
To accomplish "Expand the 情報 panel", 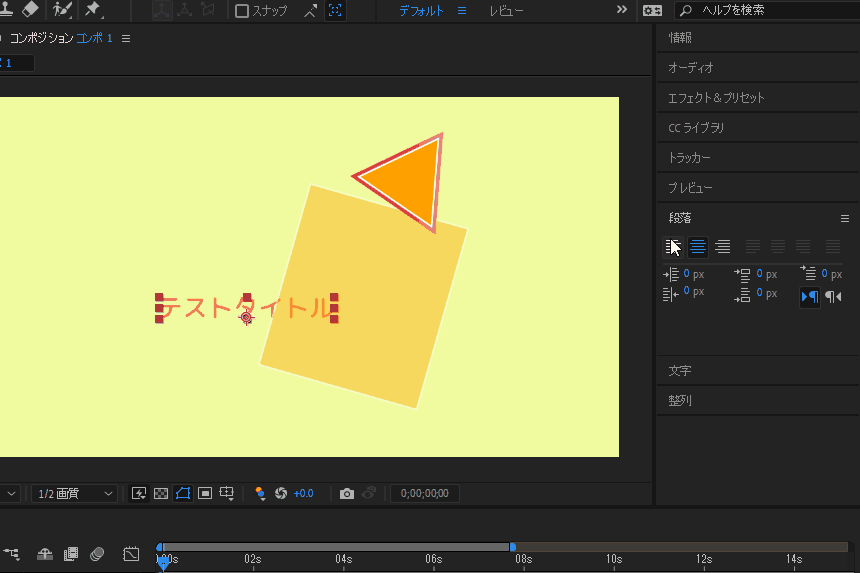I will point(680,37).
